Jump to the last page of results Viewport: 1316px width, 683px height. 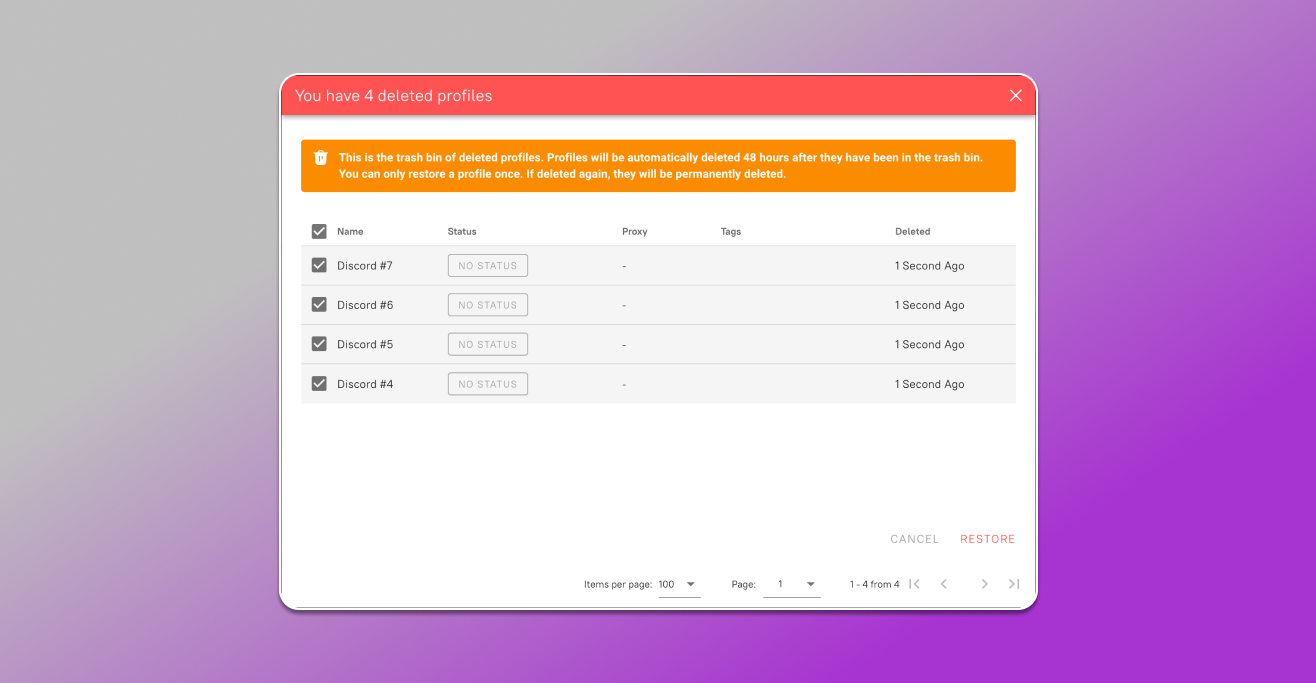pos(1014,584)
